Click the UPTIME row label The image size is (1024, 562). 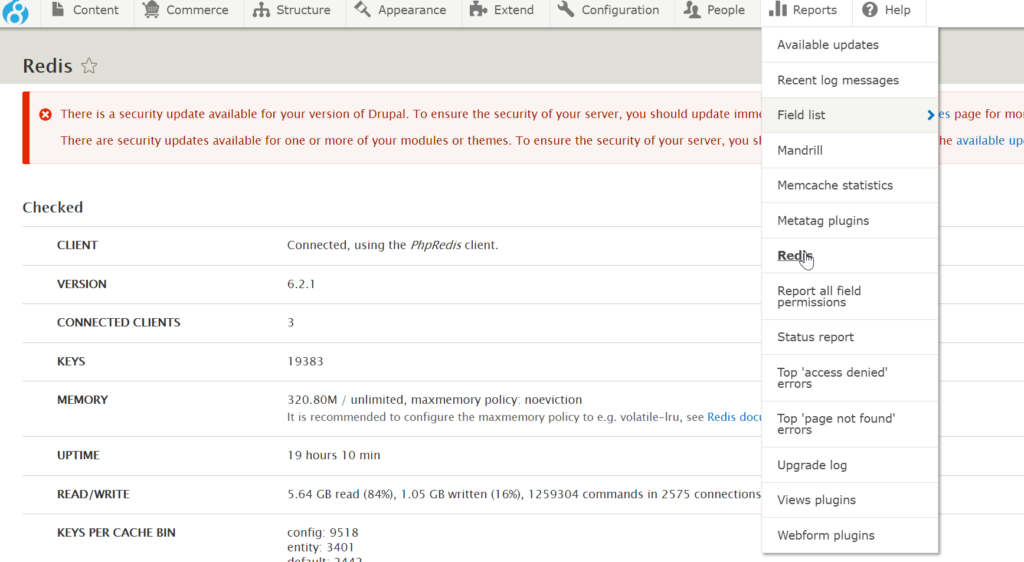pos(78,455)
